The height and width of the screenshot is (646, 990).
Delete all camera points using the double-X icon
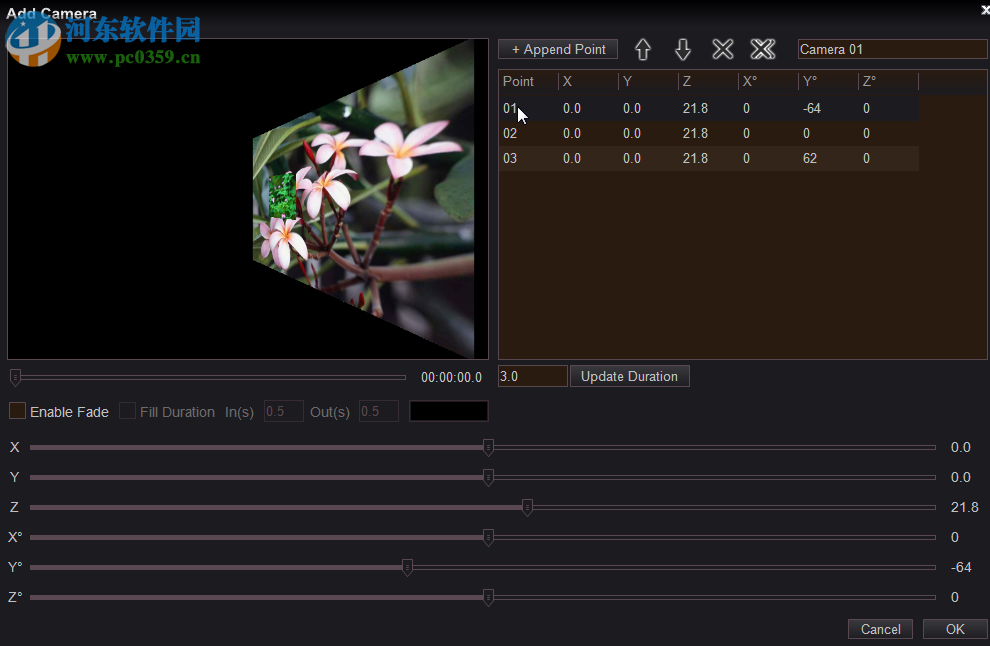[x=762, y=48]
